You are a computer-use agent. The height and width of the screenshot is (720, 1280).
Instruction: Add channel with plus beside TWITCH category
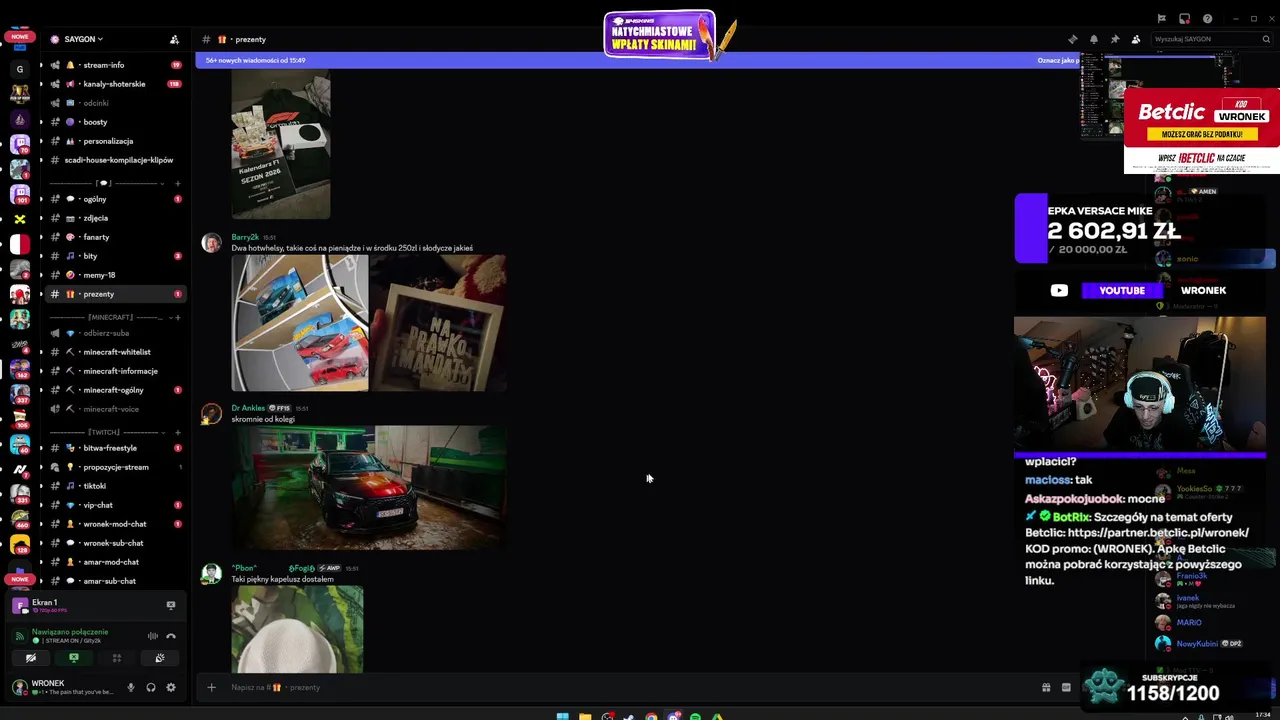178,432
